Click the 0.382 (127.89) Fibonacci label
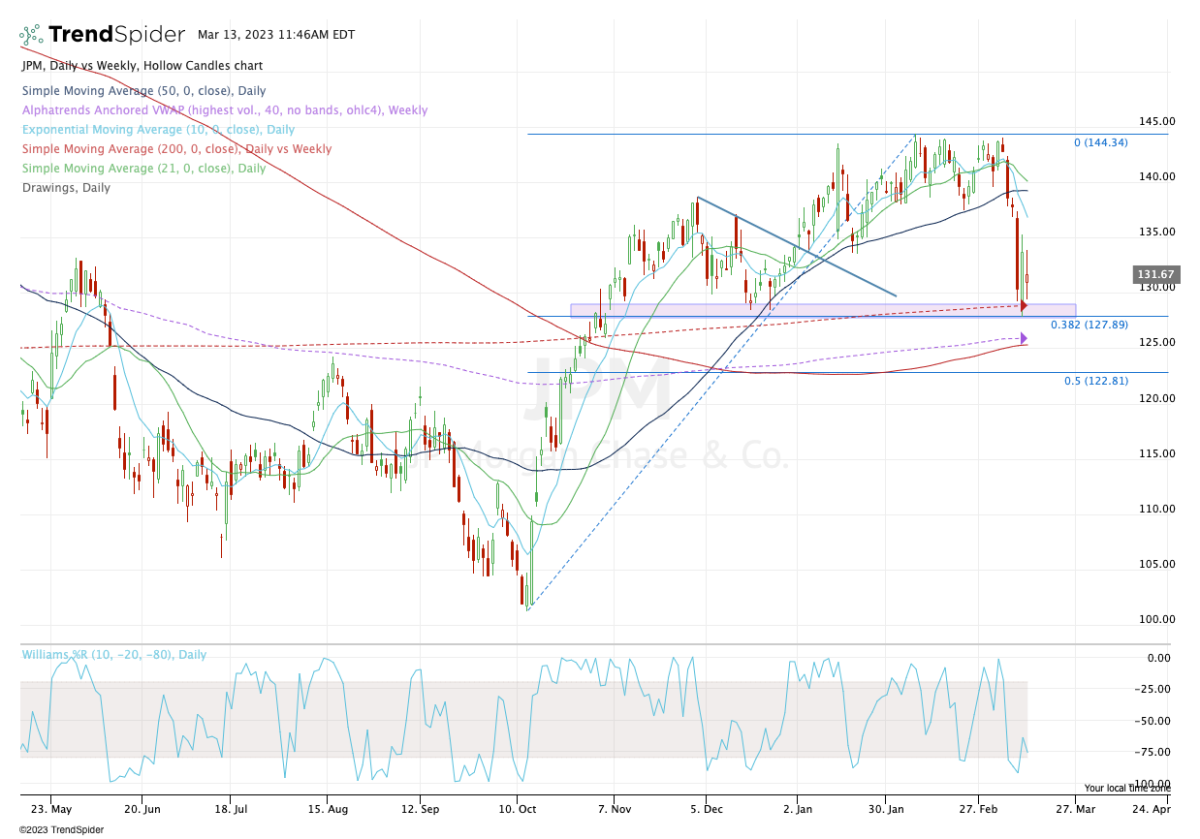The width and height of the screenshot is (1200, 839). (x=1089, y=324)
